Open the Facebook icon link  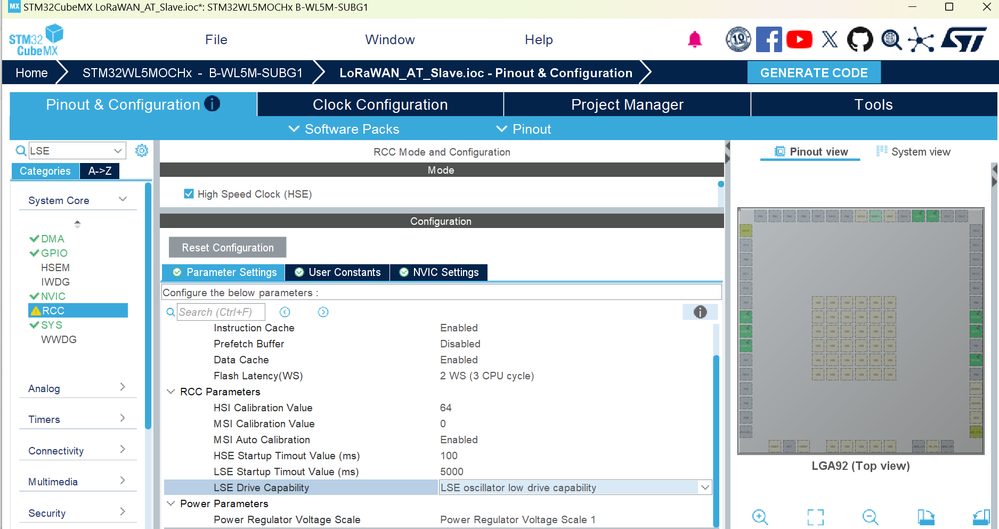(x=768, y=40)
